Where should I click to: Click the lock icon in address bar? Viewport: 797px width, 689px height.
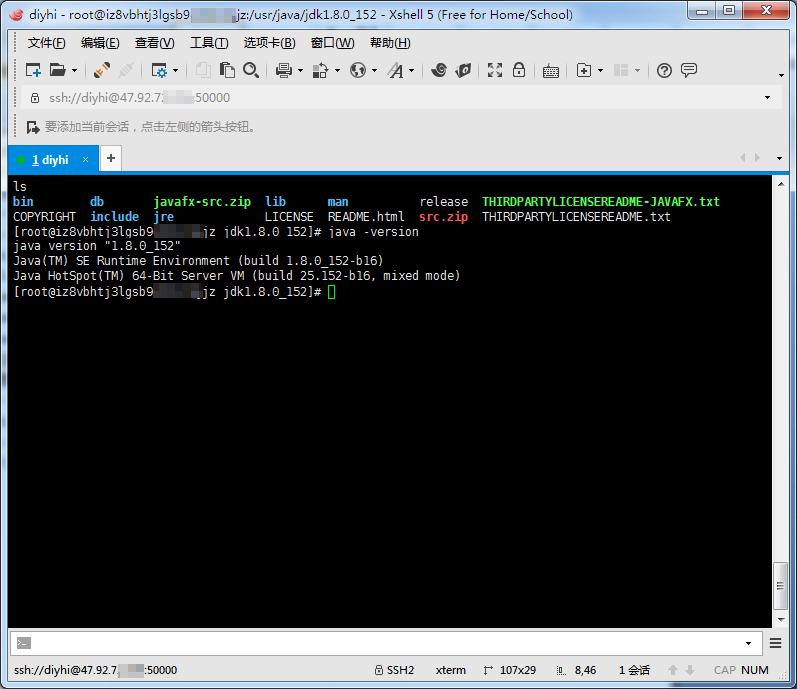click(35, 98)
